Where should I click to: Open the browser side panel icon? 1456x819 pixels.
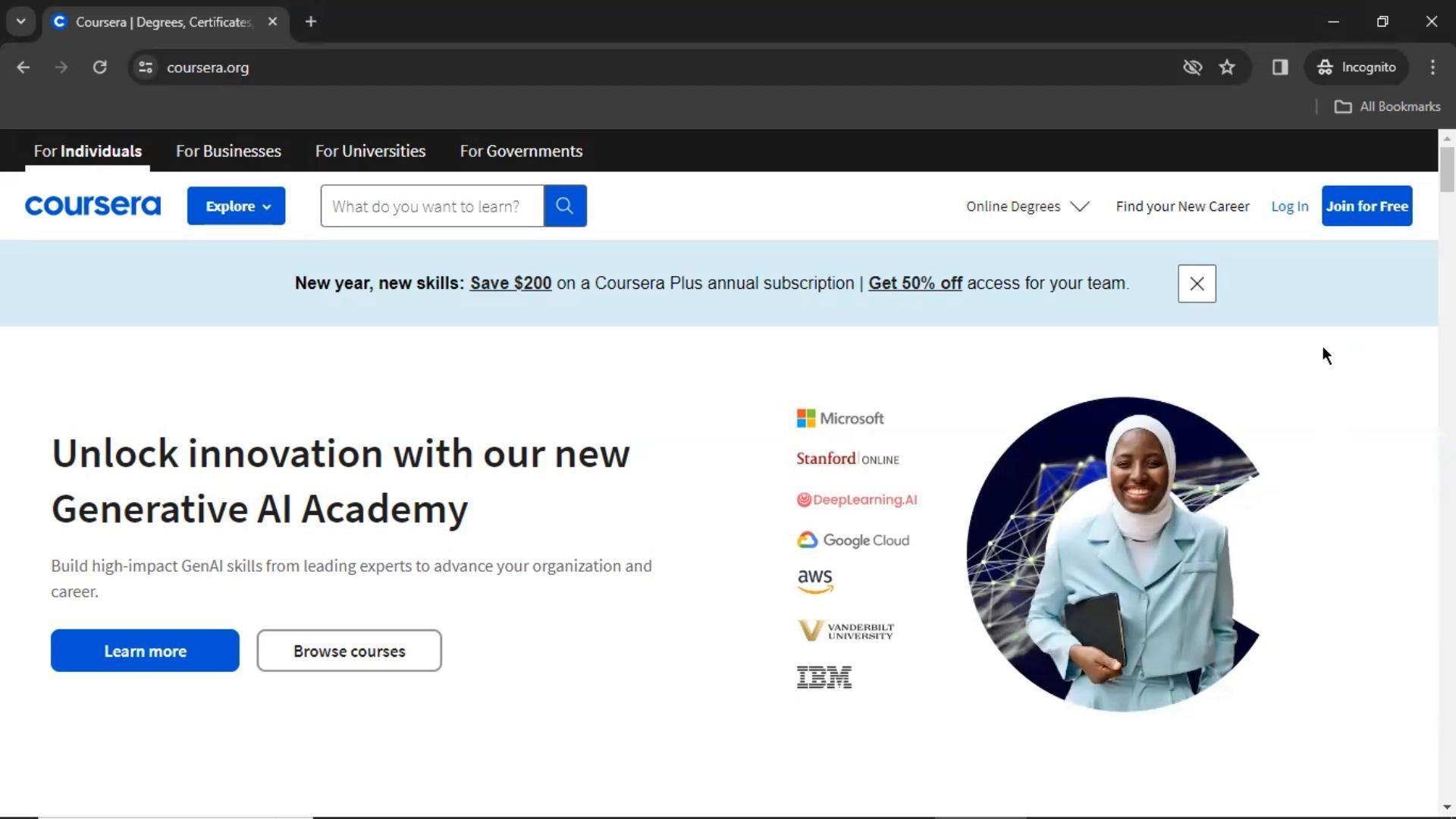pos(1280,67)
